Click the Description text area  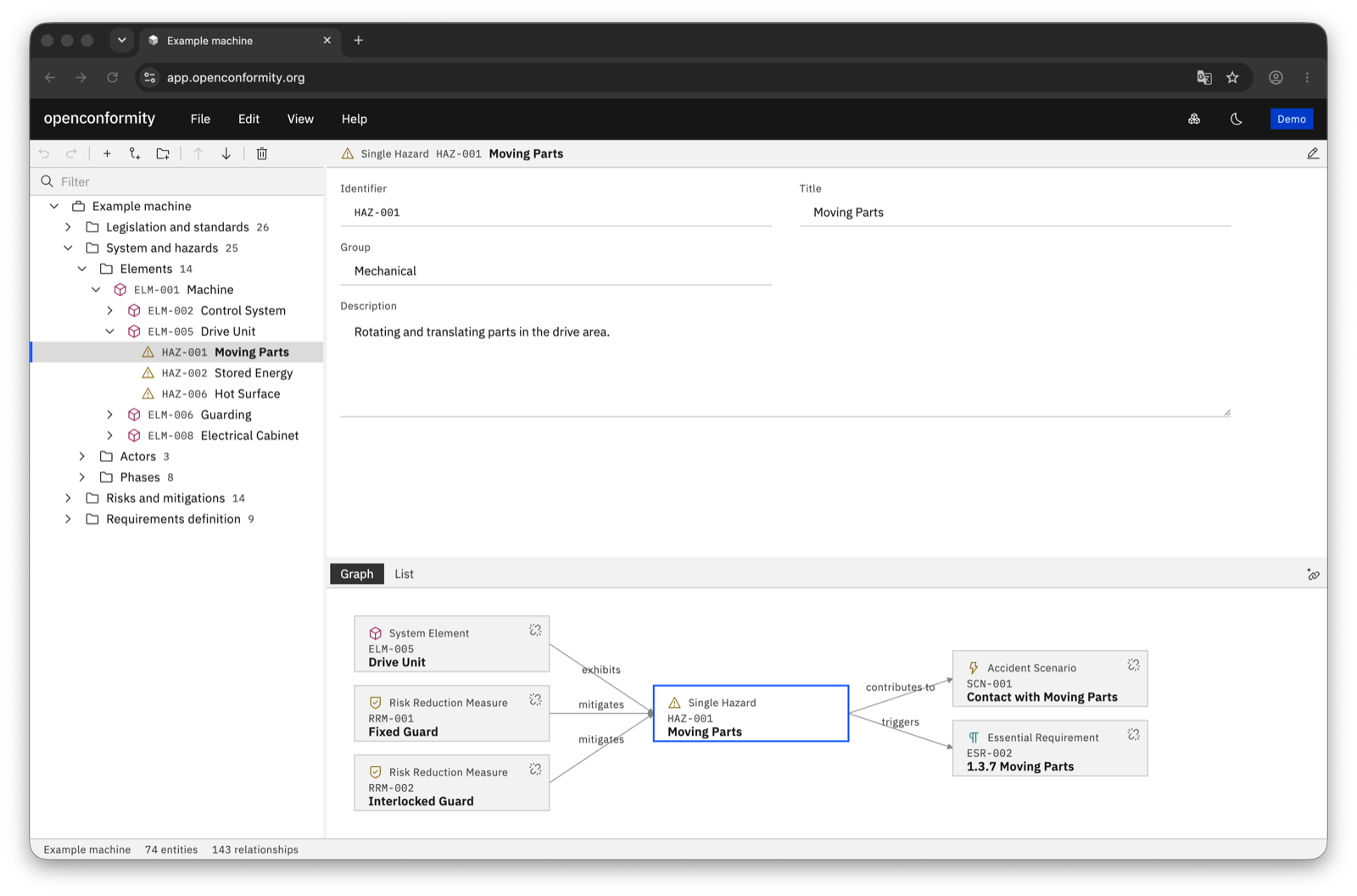(785, 366)
